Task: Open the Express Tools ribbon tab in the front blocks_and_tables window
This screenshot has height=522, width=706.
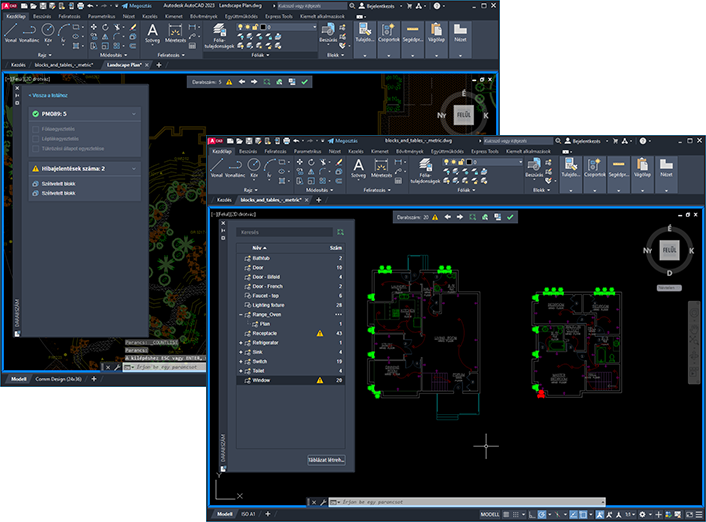Action: [484, 151]
